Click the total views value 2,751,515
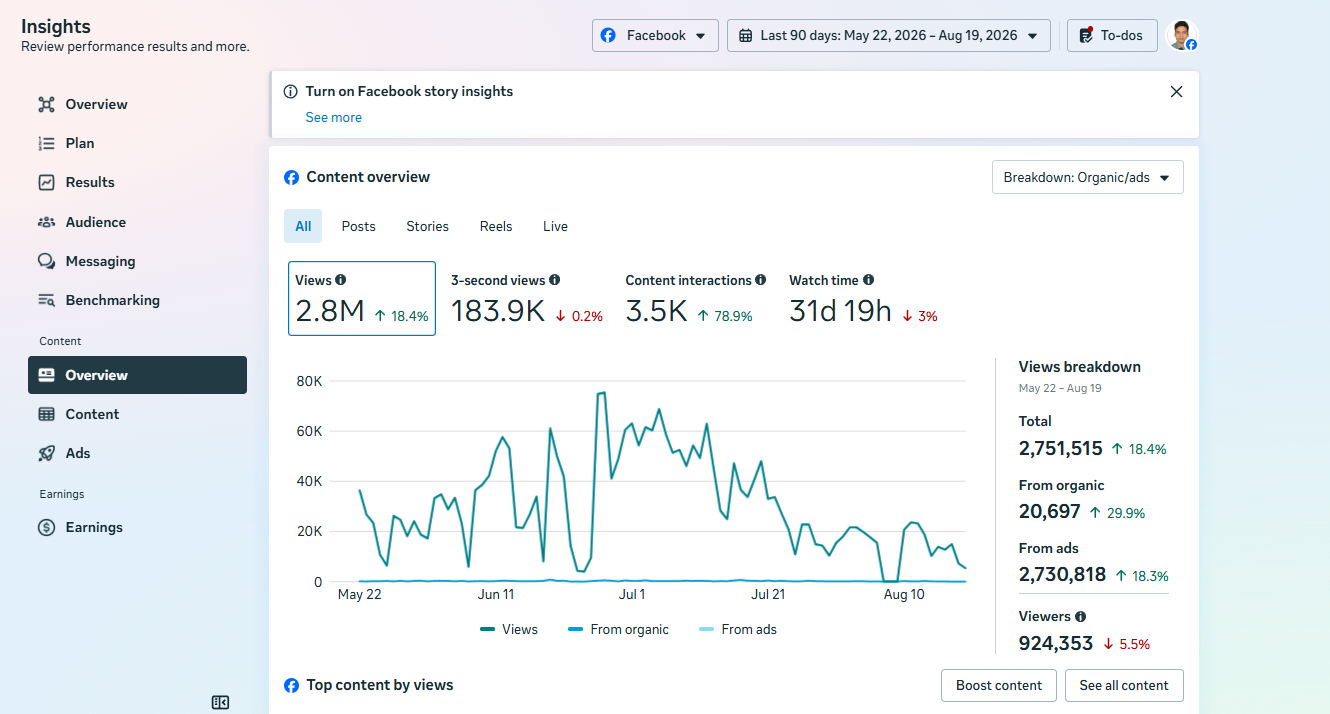 [1061, 448]
